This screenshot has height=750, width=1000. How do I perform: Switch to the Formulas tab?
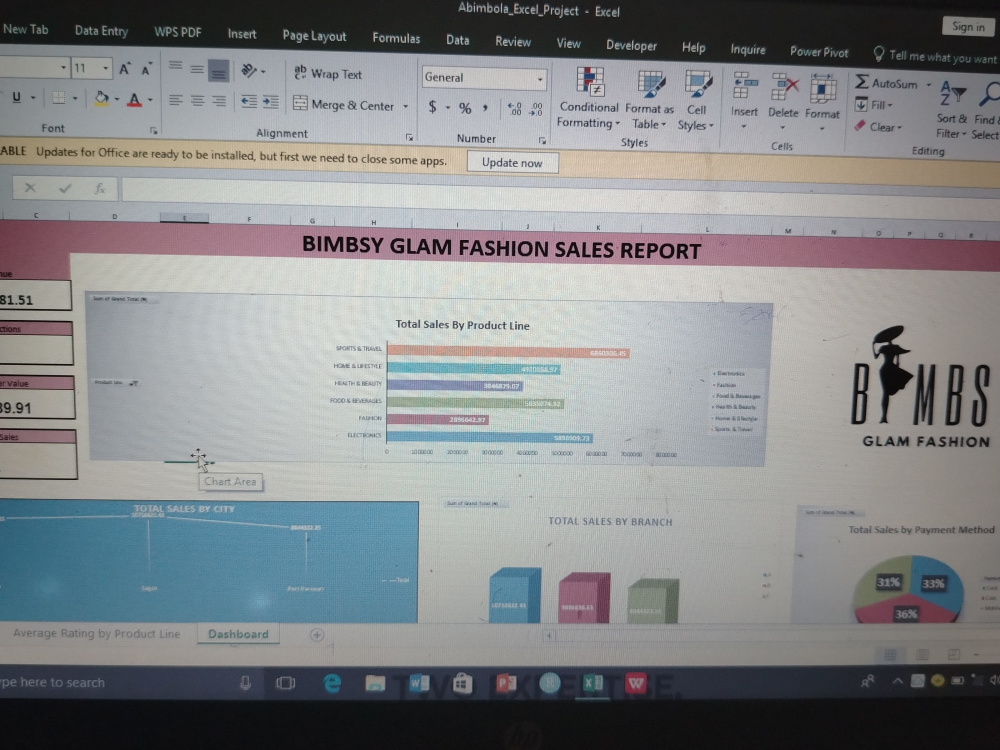396,38
